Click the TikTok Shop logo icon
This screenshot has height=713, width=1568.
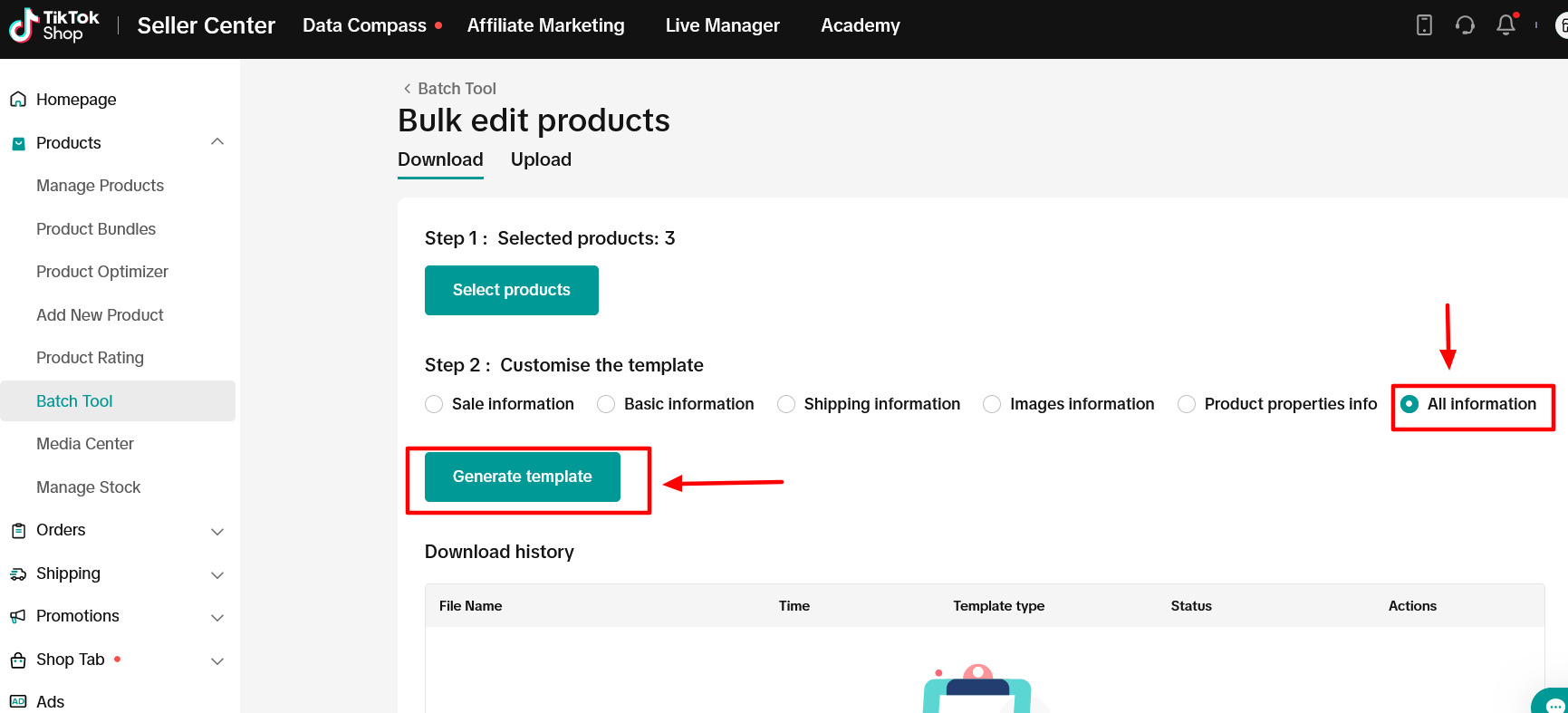[x=24, y=25]
